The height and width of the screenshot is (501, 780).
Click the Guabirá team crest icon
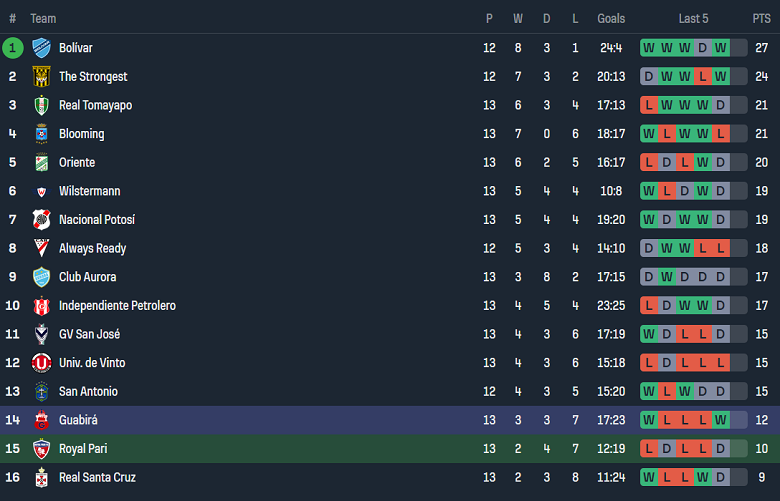(x=41, y=420)
